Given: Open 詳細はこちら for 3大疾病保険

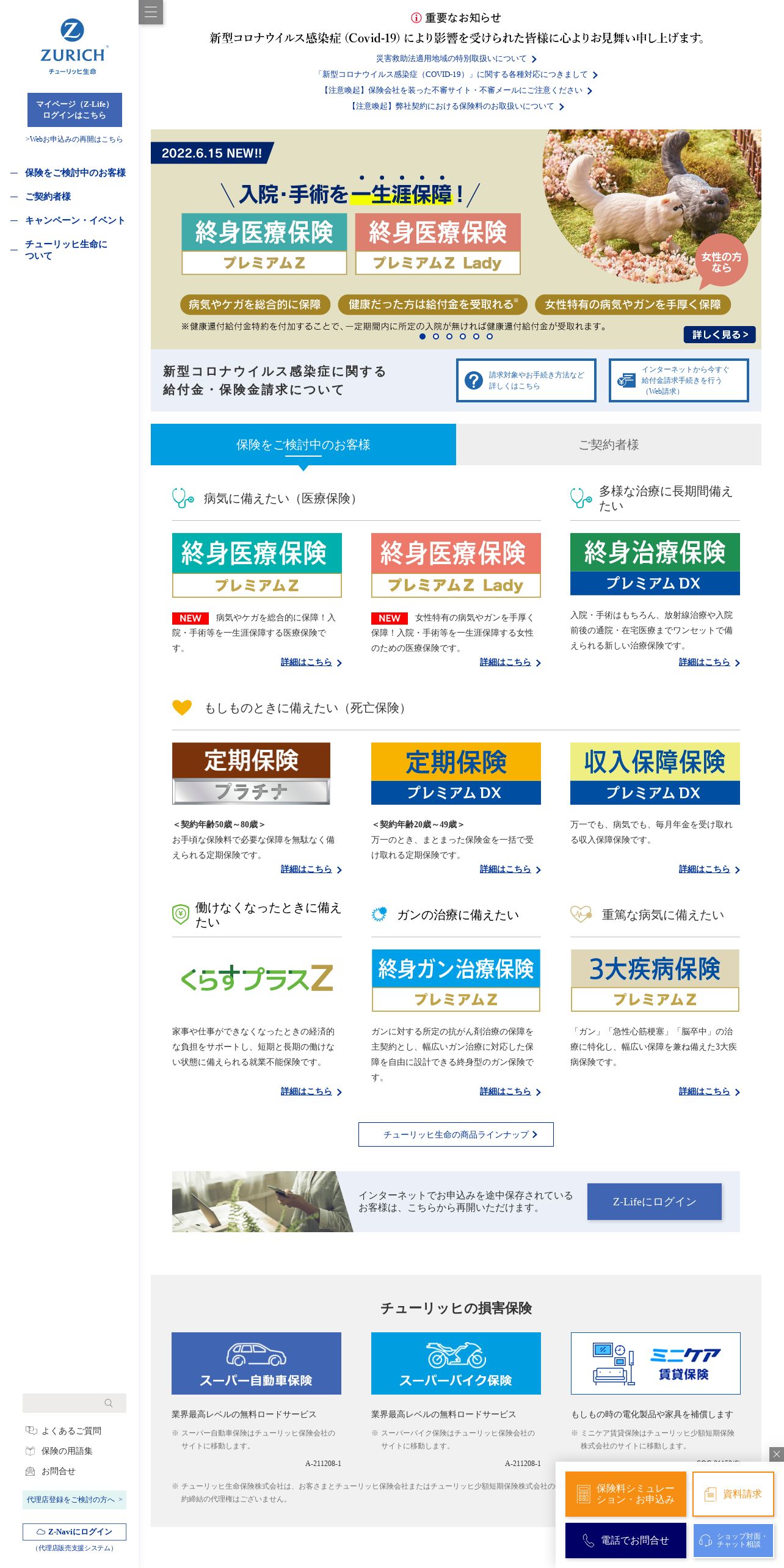Looking at the screenshot, I should pyautogui.click(x=709, y=1091).
